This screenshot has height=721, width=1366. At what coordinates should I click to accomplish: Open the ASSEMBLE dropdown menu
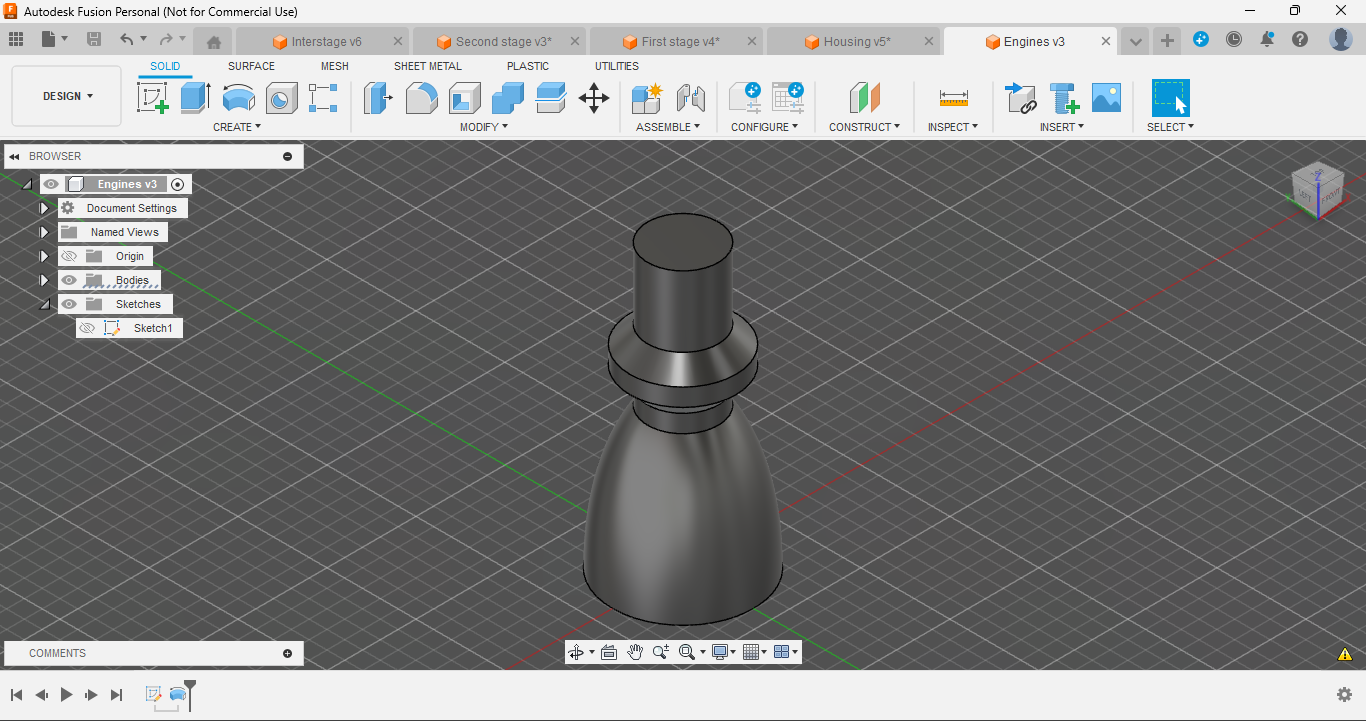[x=668, y=127]
